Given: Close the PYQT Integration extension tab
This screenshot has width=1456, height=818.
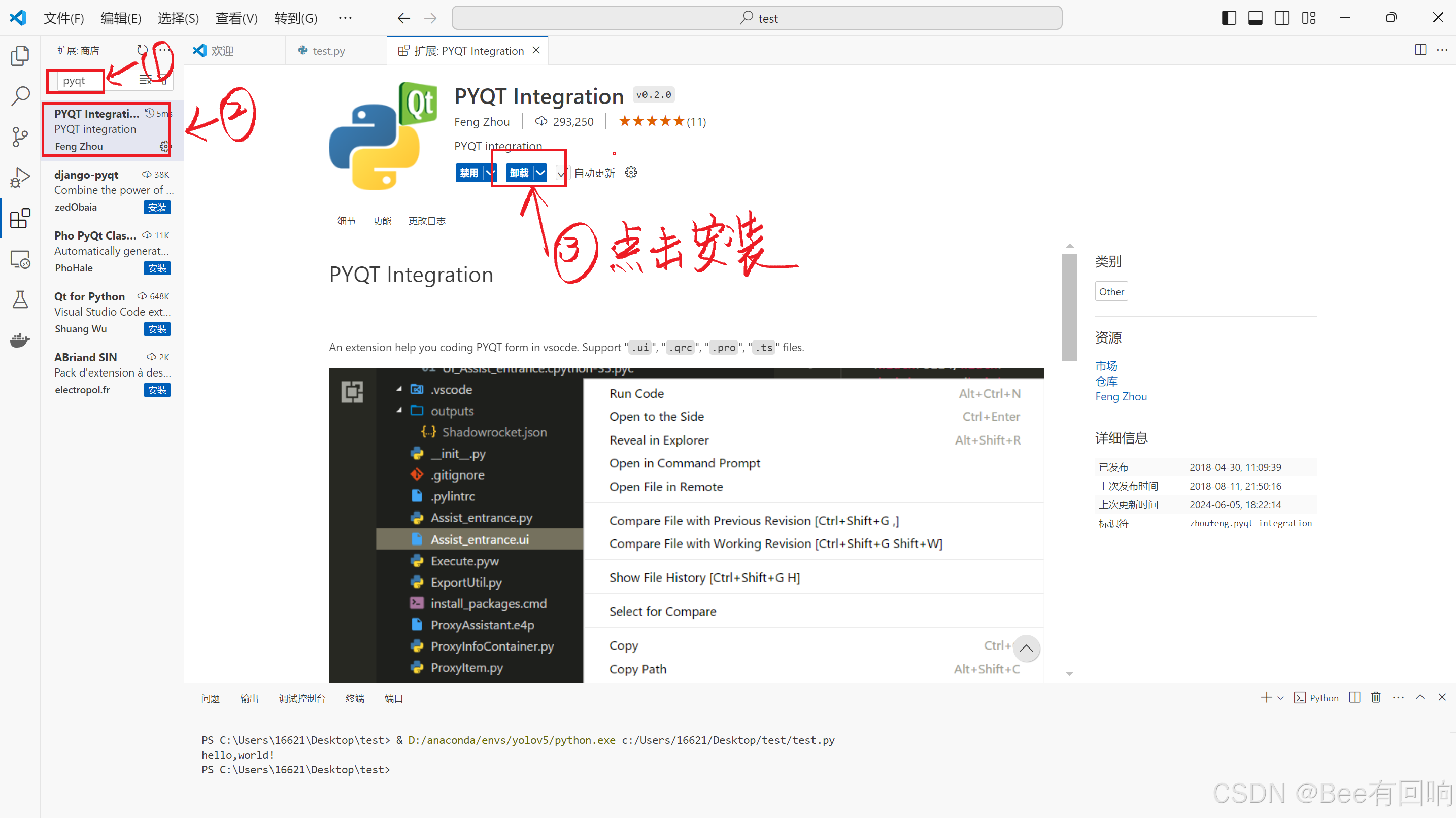Looking at the screenshot, I should (x=536, y=50).
